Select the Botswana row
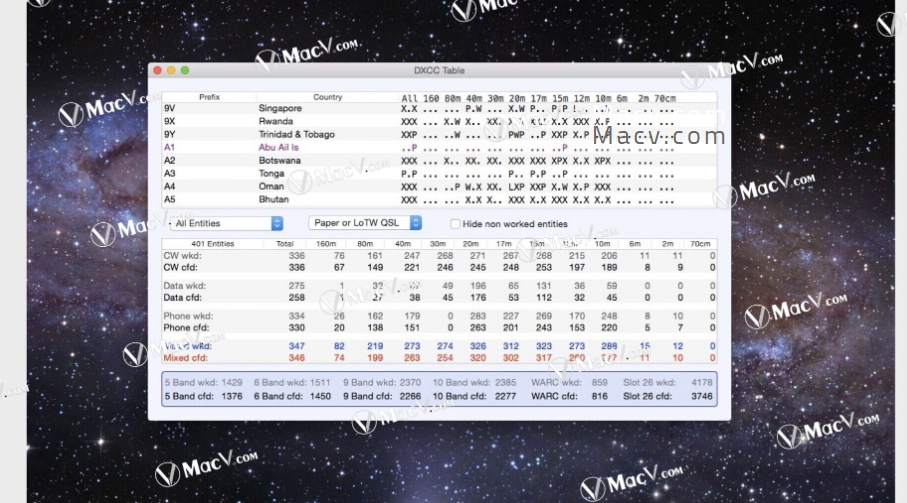The height and width of the screenshot is (503, 907). 439,160
